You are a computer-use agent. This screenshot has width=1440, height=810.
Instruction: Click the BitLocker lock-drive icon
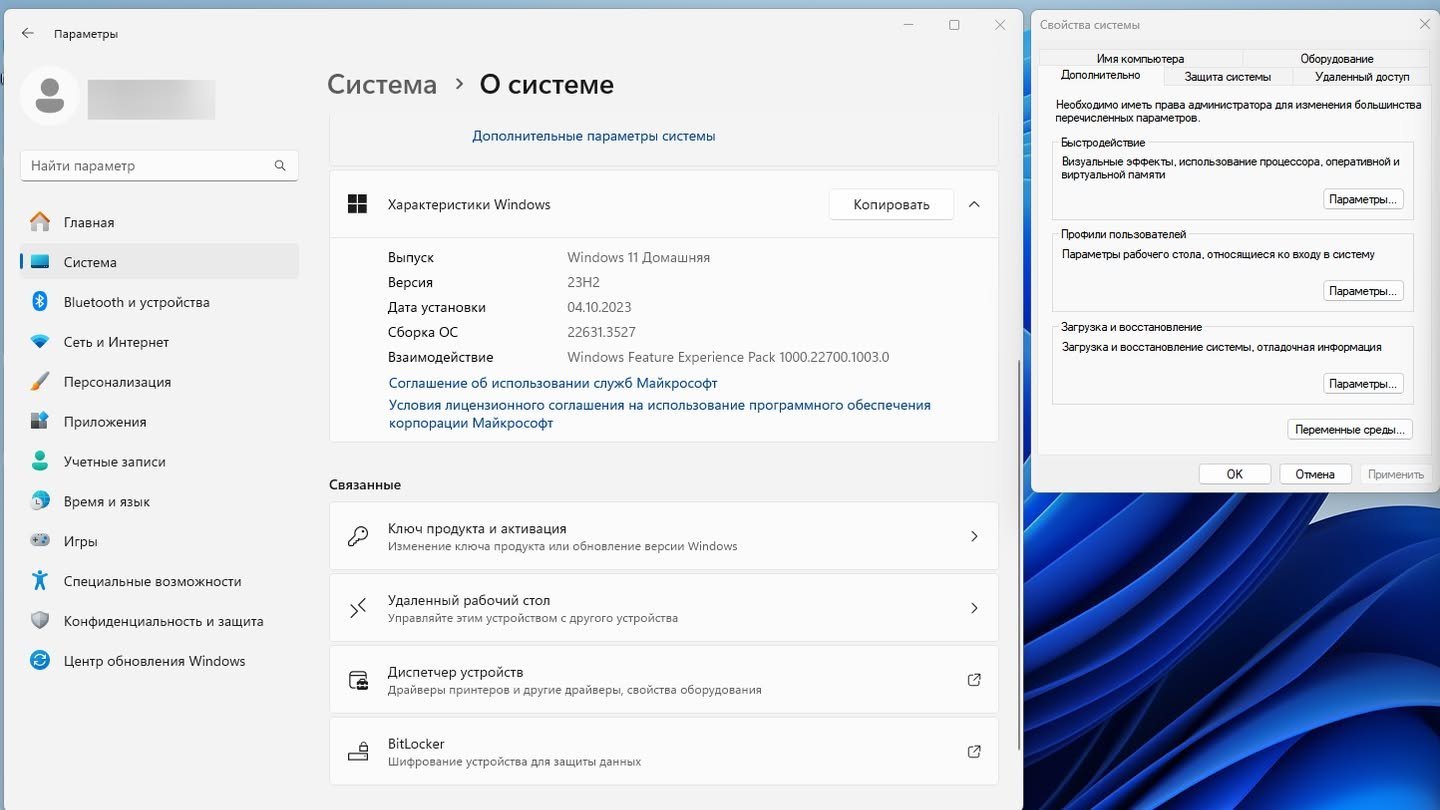click(x=357, y=752)
